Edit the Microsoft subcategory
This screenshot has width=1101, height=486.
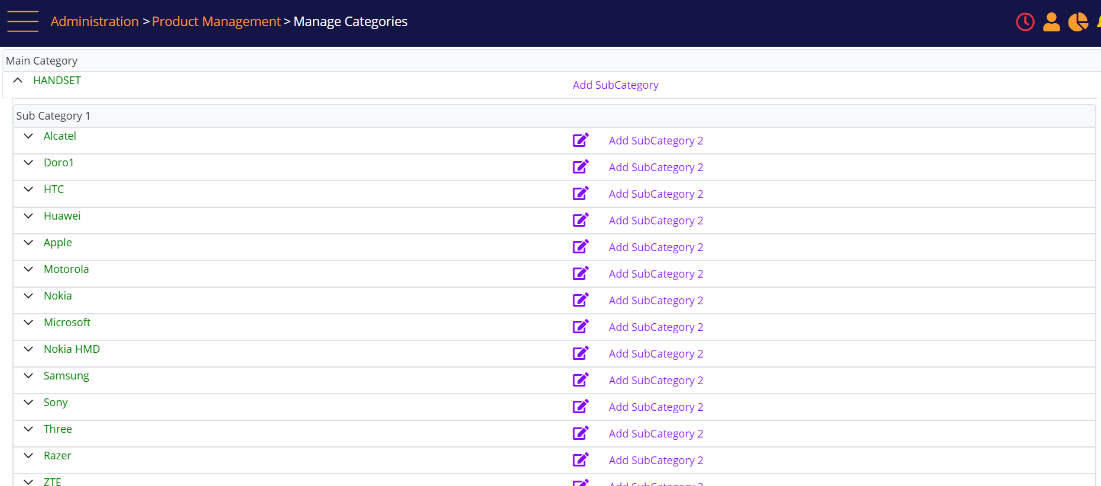581,327
